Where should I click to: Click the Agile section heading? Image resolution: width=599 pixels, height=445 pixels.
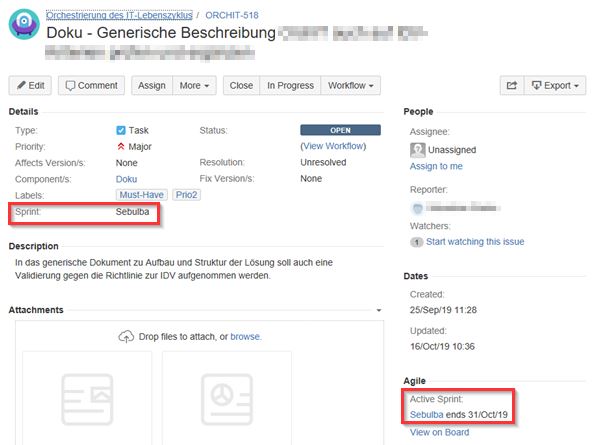[x=414, y=381]
